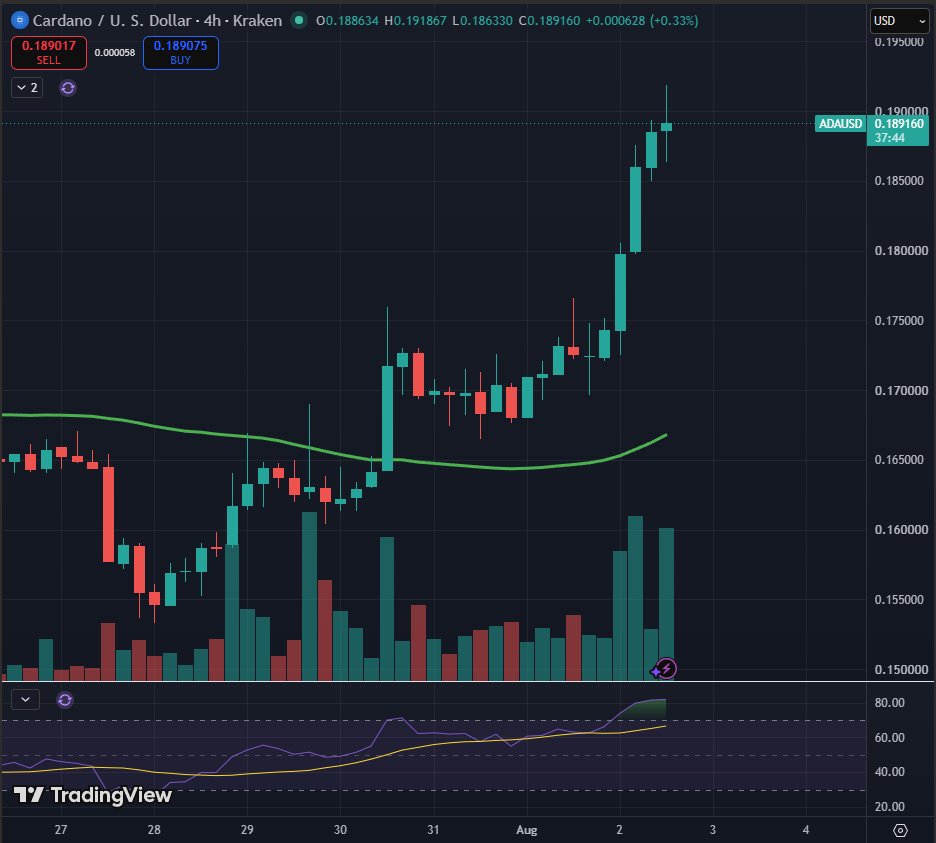Click the Aug date label on time axis
Image resolution: width=936 pixels, height=843 pixels.
526,830
